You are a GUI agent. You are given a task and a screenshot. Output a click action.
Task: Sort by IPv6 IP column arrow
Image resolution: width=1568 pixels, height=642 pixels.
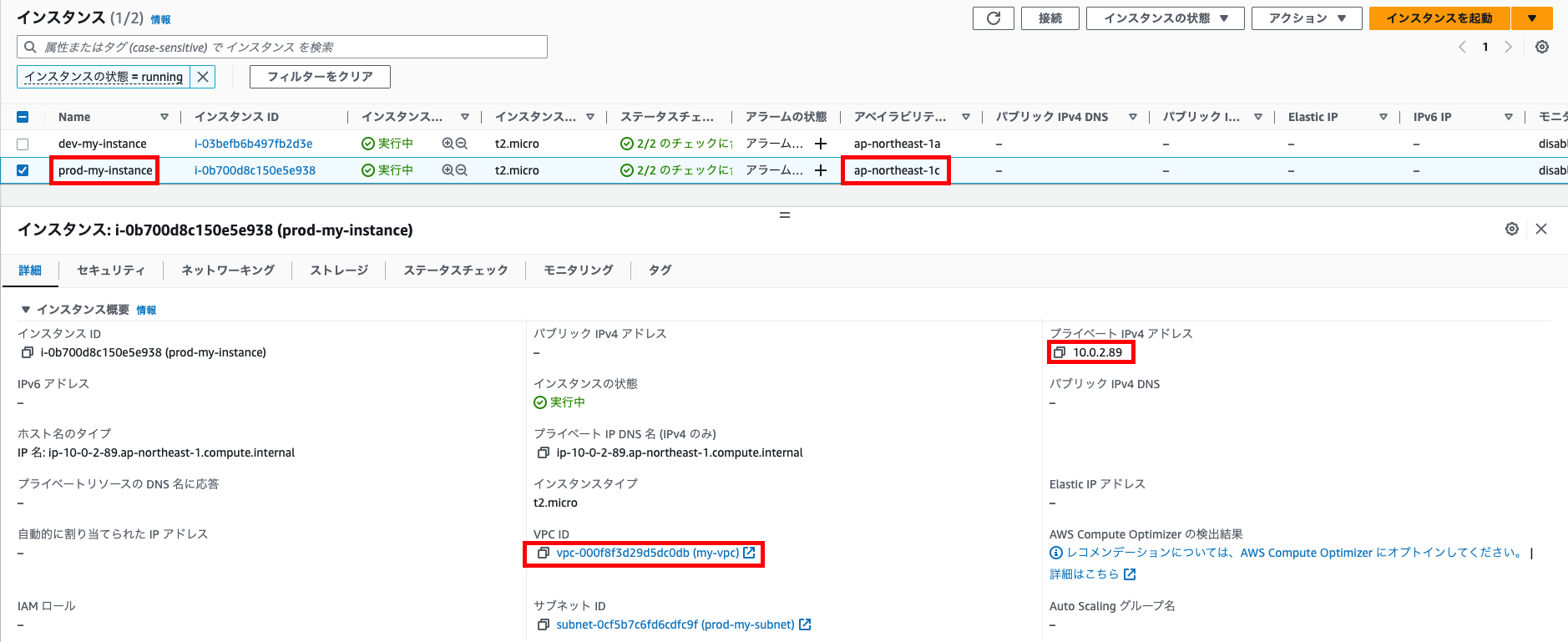(x=1509, y=117)
